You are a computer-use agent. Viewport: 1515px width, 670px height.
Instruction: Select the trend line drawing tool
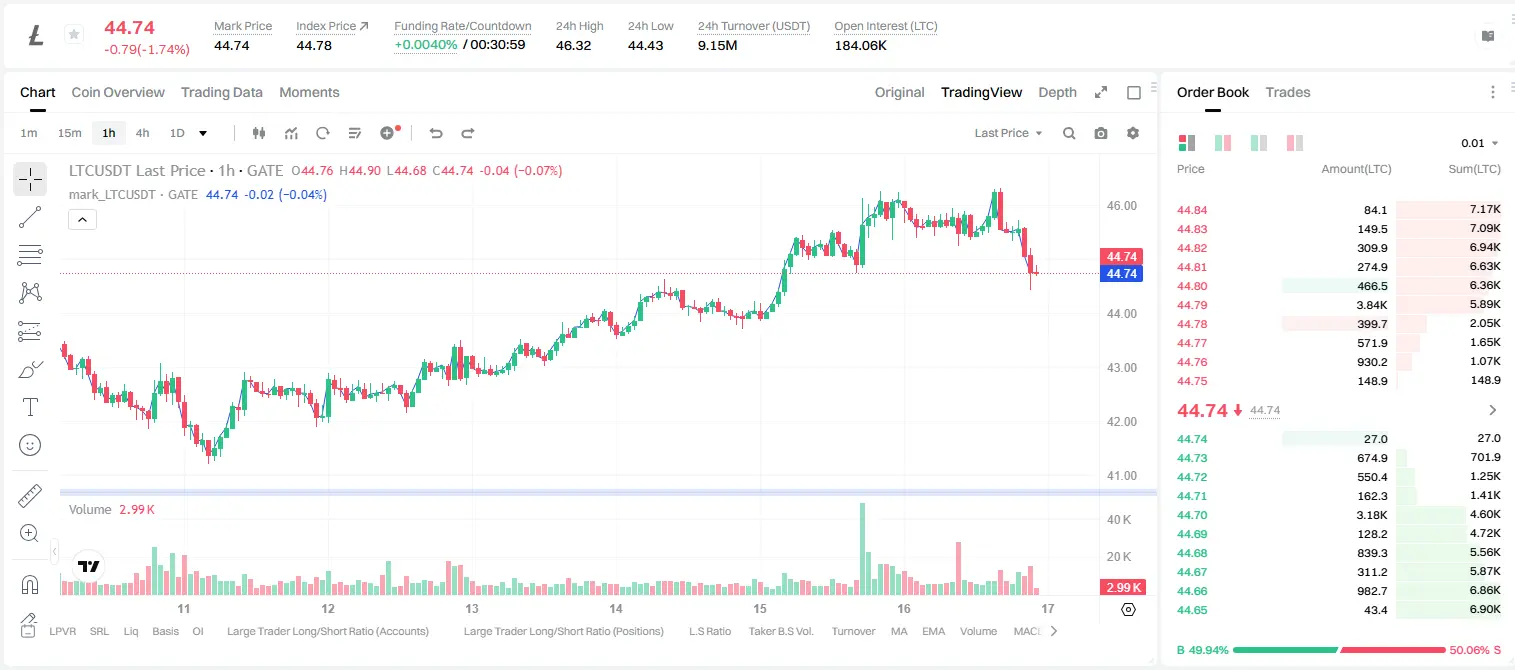(x=30, y=217)
